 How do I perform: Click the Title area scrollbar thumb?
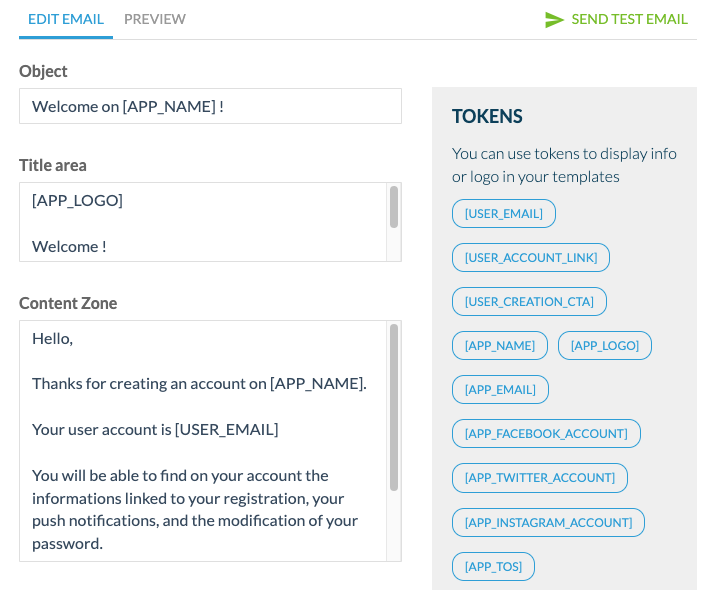pos(394,207)
